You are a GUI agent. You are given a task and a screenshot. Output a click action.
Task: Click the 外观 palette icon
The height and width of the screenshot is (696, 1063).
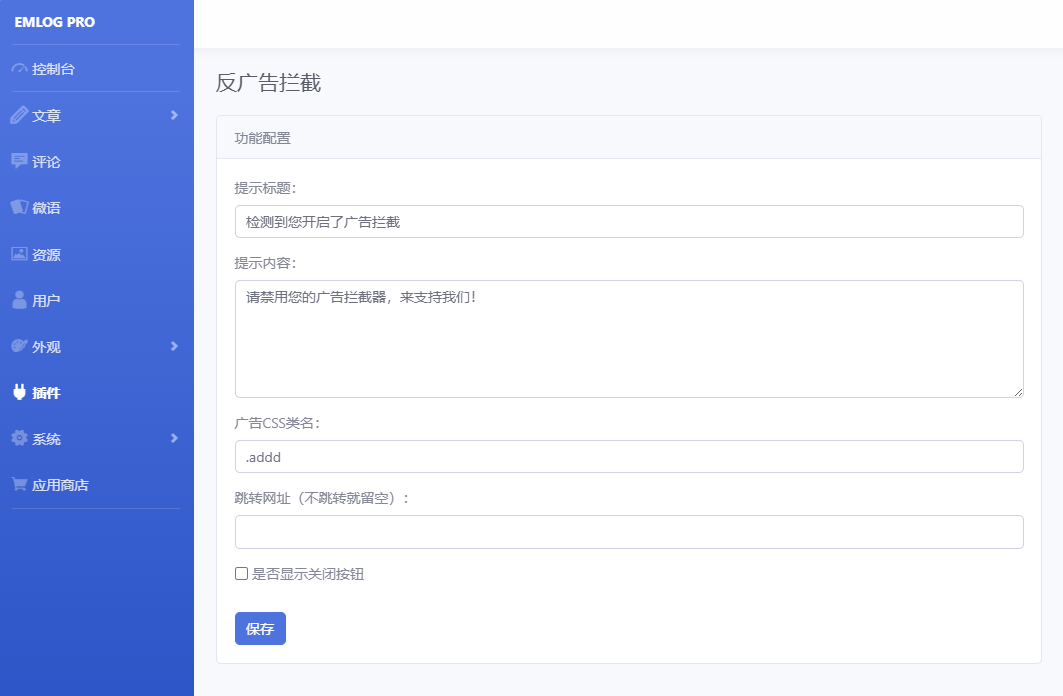19,346
